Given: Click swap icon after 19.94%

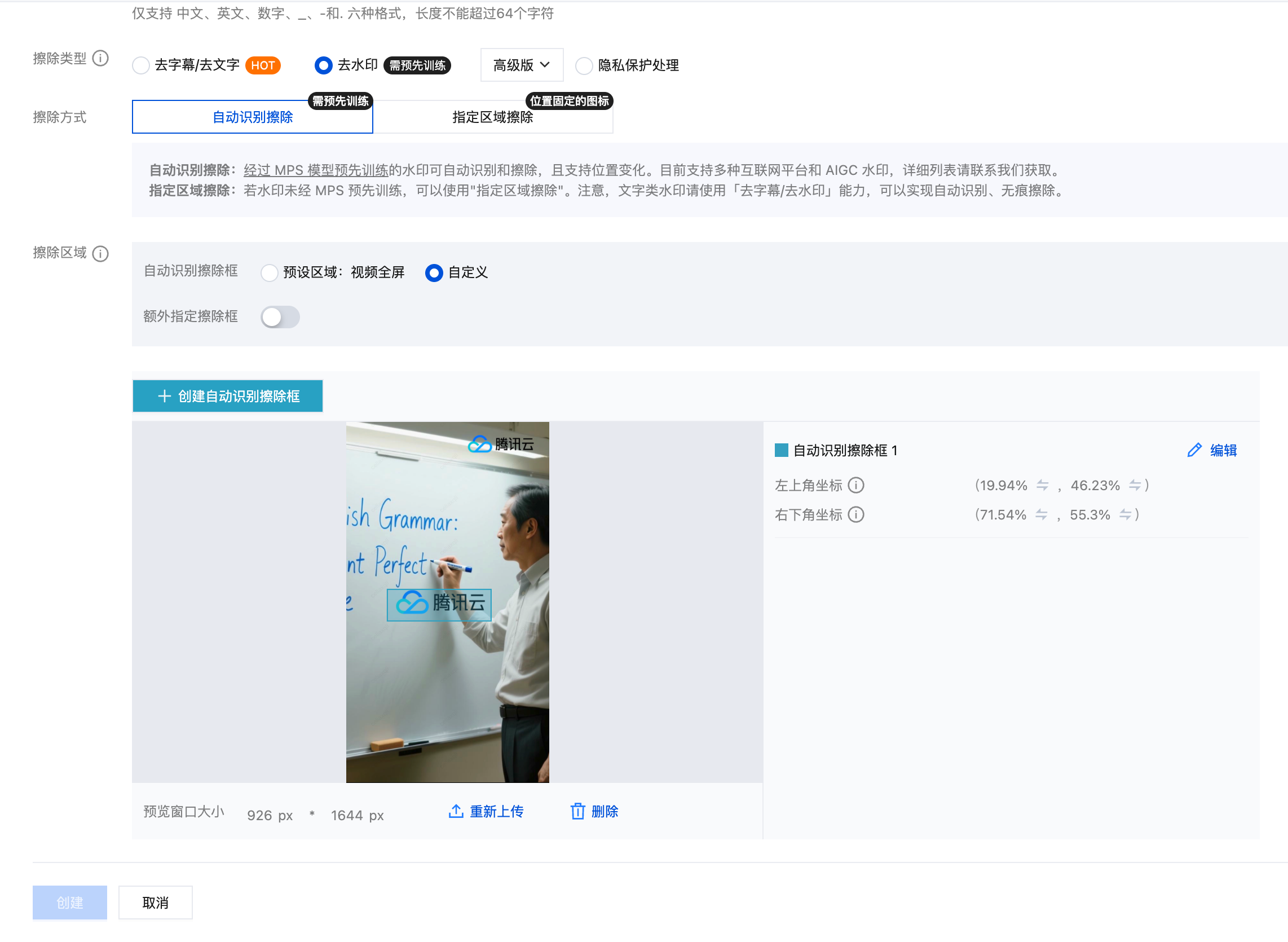Looking at the screenshot, I should (1042, 485).
